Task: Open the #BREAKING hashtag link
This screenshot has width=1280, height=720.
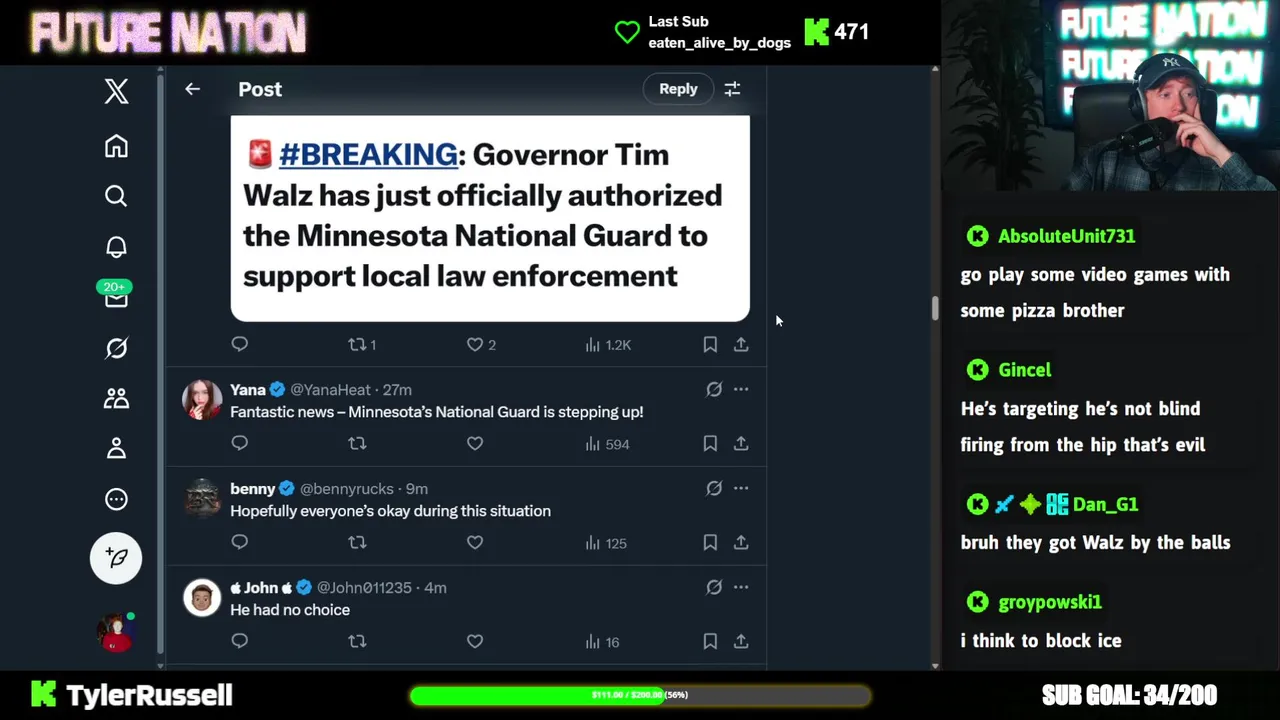Action: click(x=368, y=154)
